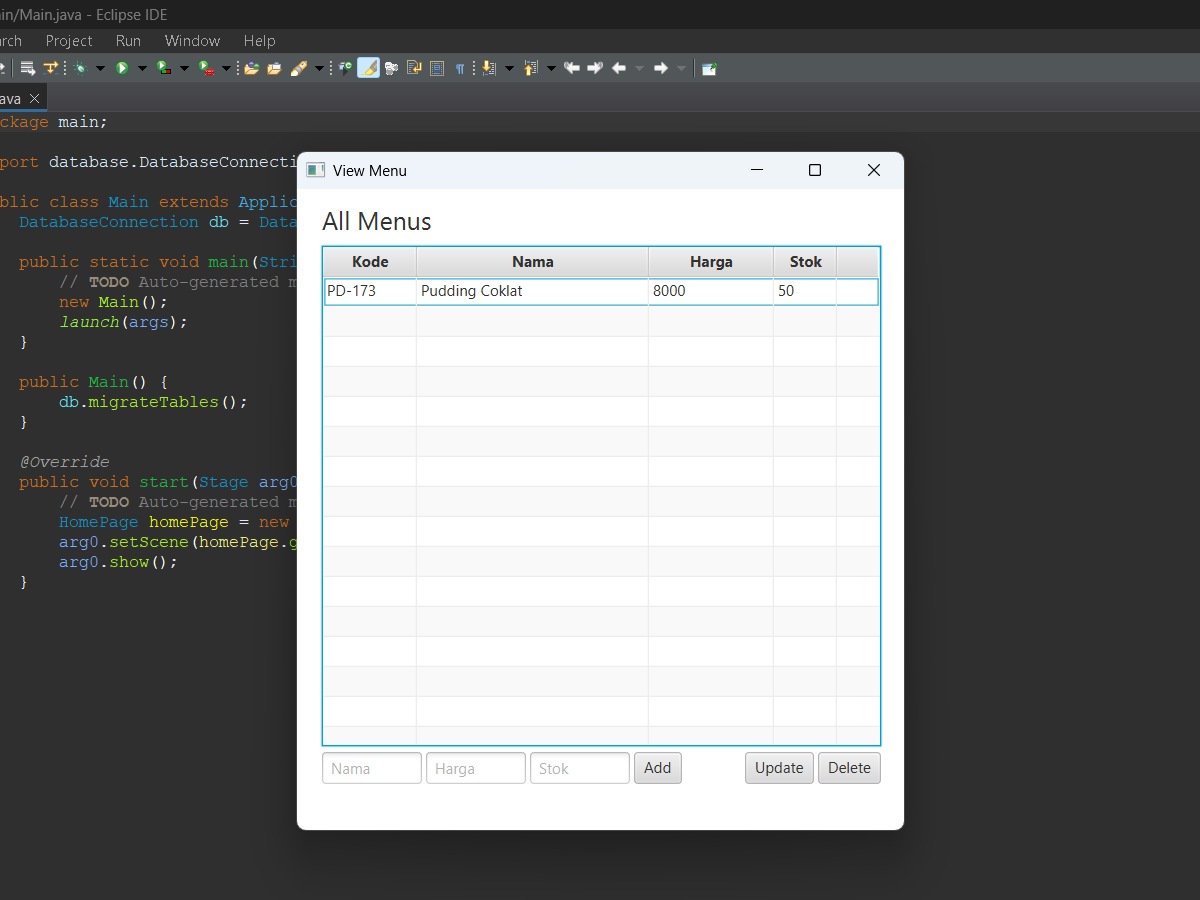The height and width of the screenshot is (900, 1200).
Task: Click the Open Type folder icon
Action: pos(252,68)
